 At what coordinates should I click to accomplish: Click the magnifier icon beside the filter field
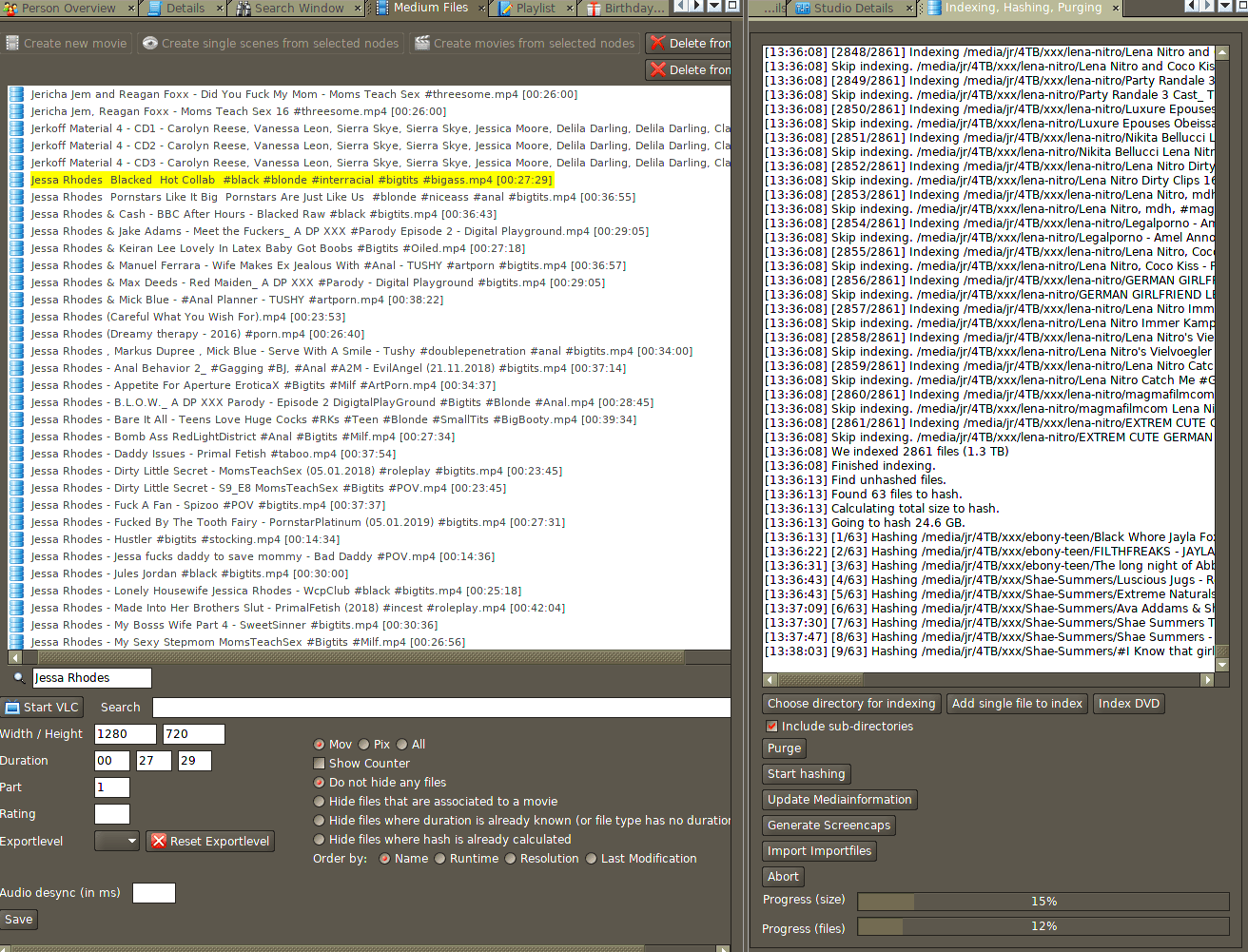pyautogui.click(x=19, y=678)
